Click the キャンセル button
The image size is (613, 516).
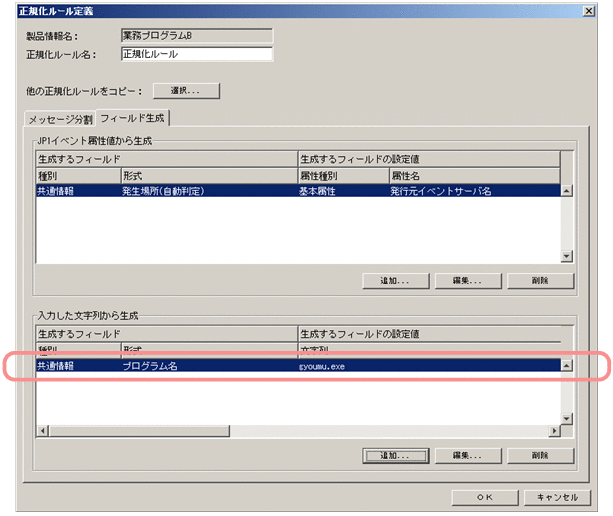pyautogui.click(x=557, y=497)
